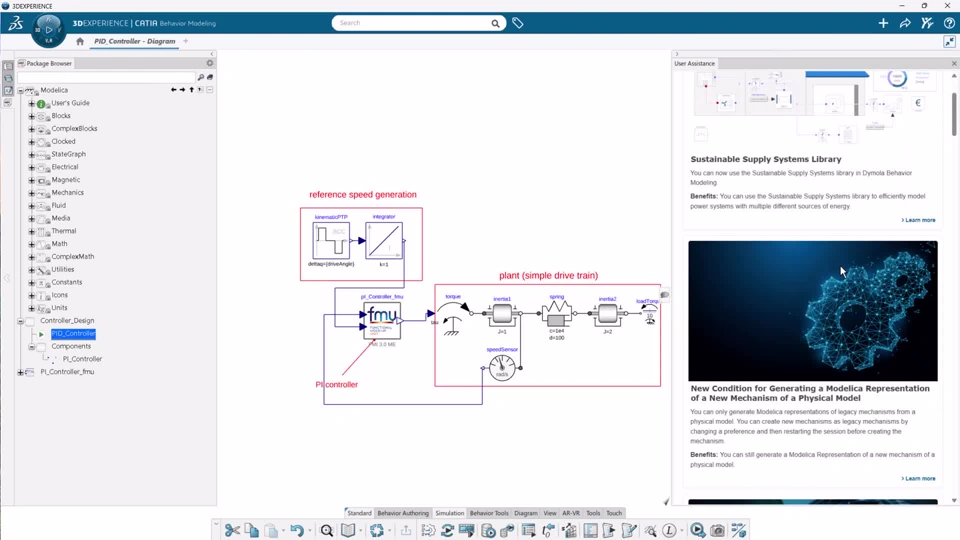The width and height of the screenshot is (960, 540).
Task: Collapse the Modelica tree node
Action: (20, 91)
